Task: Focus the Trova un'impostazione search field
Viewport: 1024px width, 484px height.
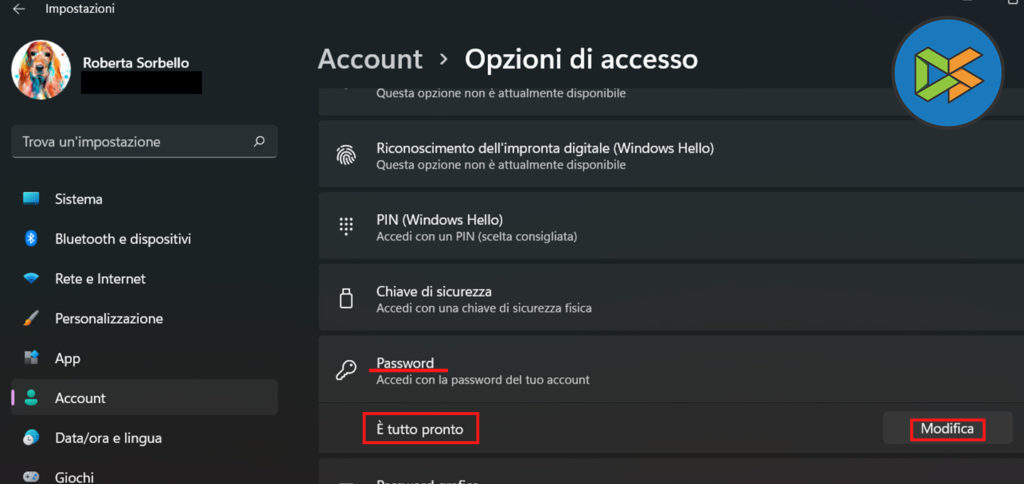Action: click(x=130, y=142)
